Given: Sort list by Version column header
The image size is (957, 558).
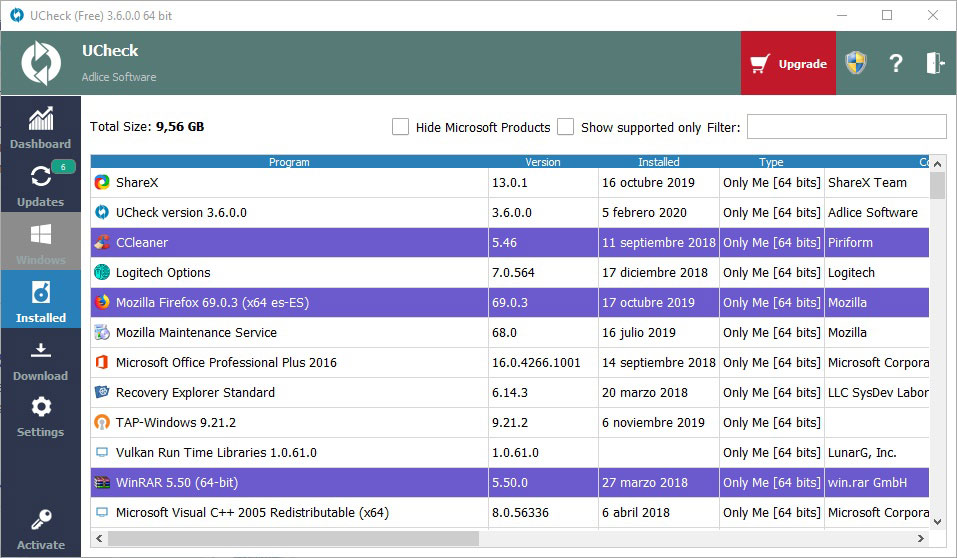Looking at the screenshot, I should (543, 162).
